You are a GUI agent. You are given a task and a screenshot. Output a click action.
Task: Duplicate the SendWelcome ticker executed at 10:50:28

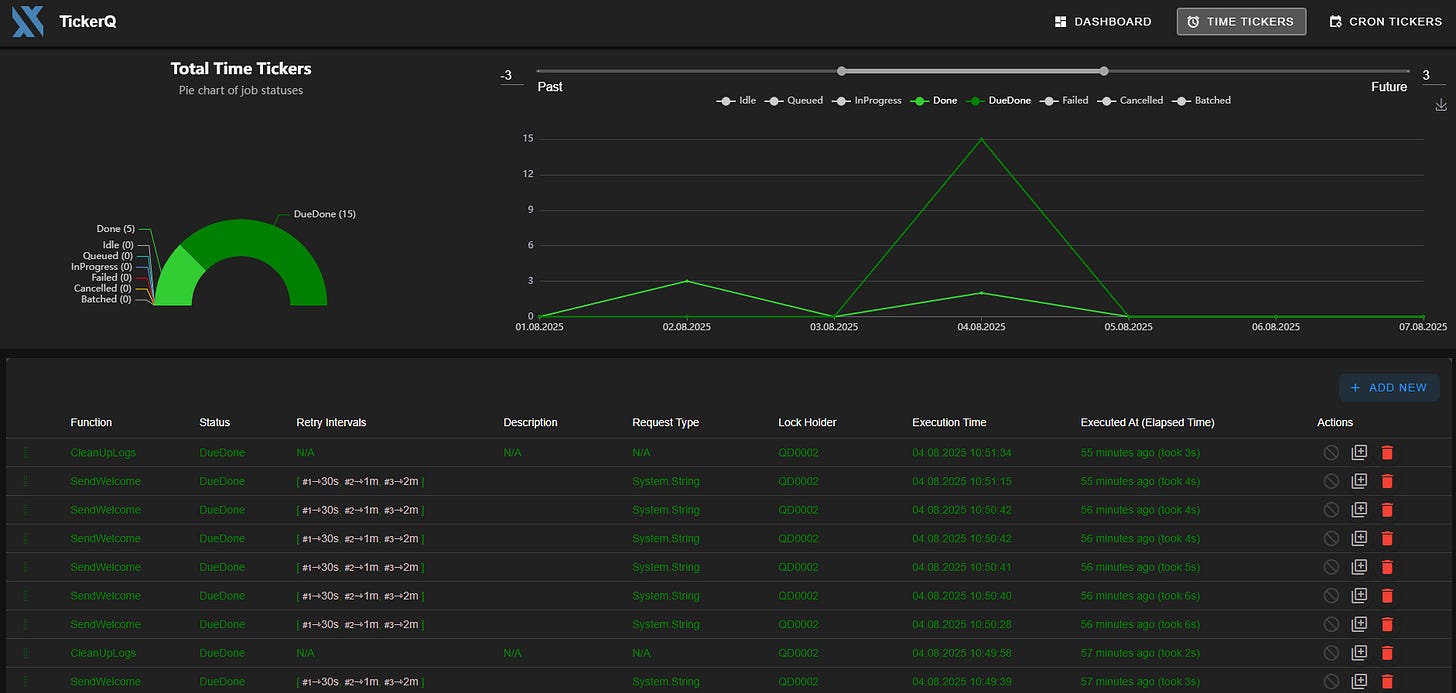tap(1359, 624)
